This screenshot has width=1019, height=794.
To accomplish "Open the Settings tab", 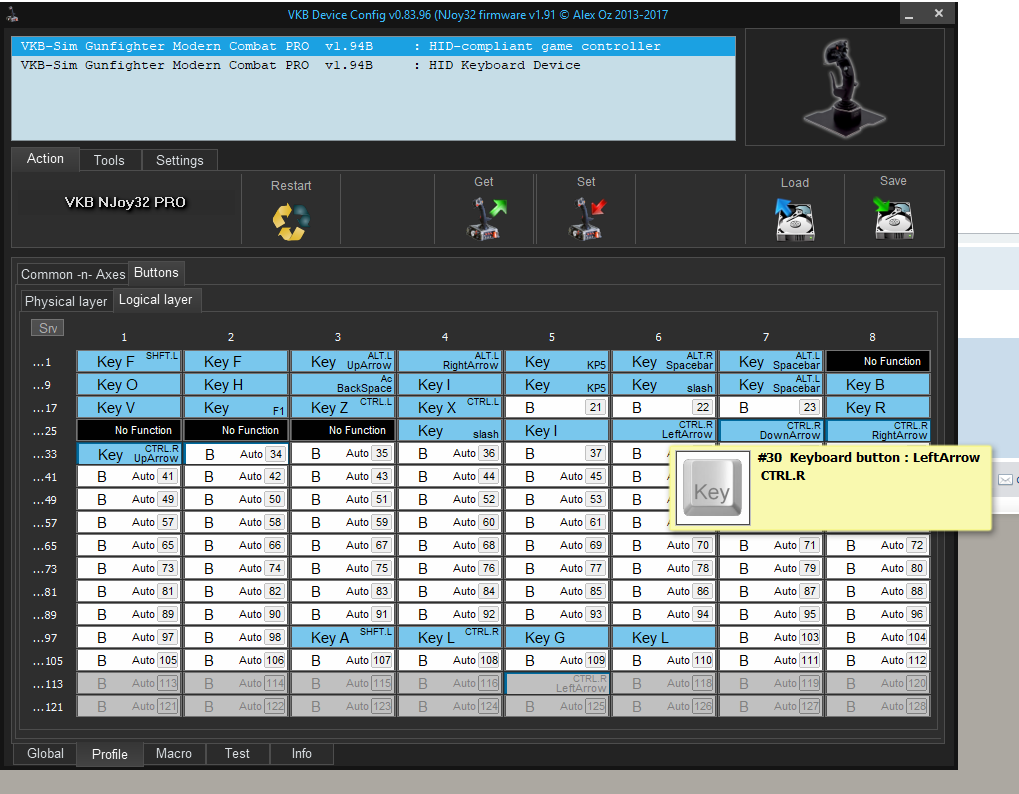I will pyautogui.click(x=179, y=160).
